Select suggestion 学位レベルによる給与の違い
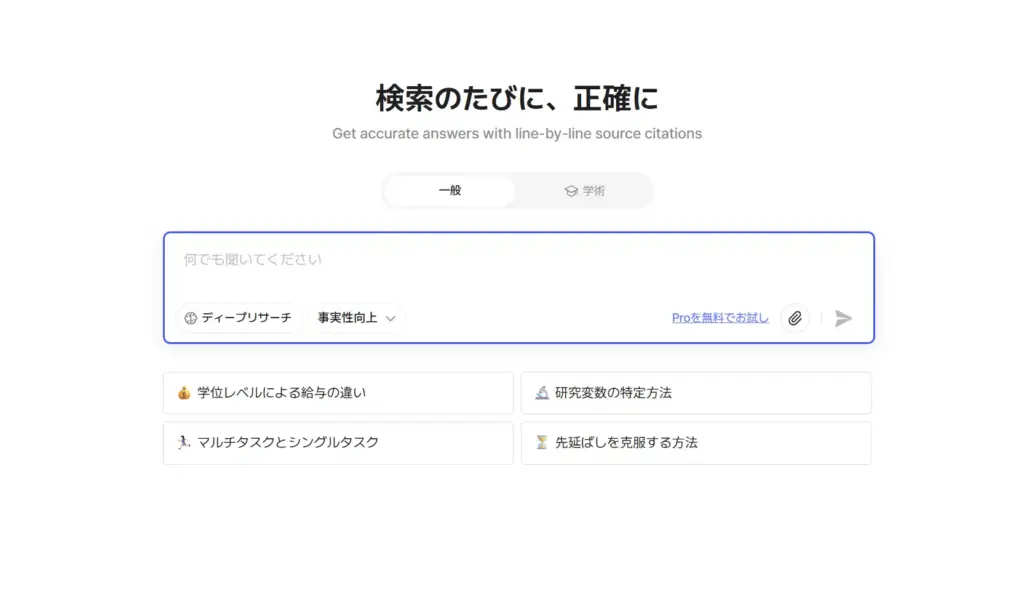This screenshot has width=1024, height=592. pos(338,393)
